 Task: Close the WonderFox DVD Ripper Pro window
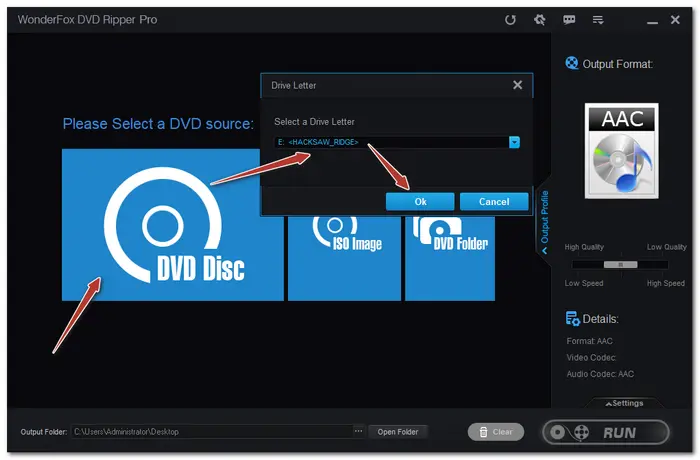[675, 20]
